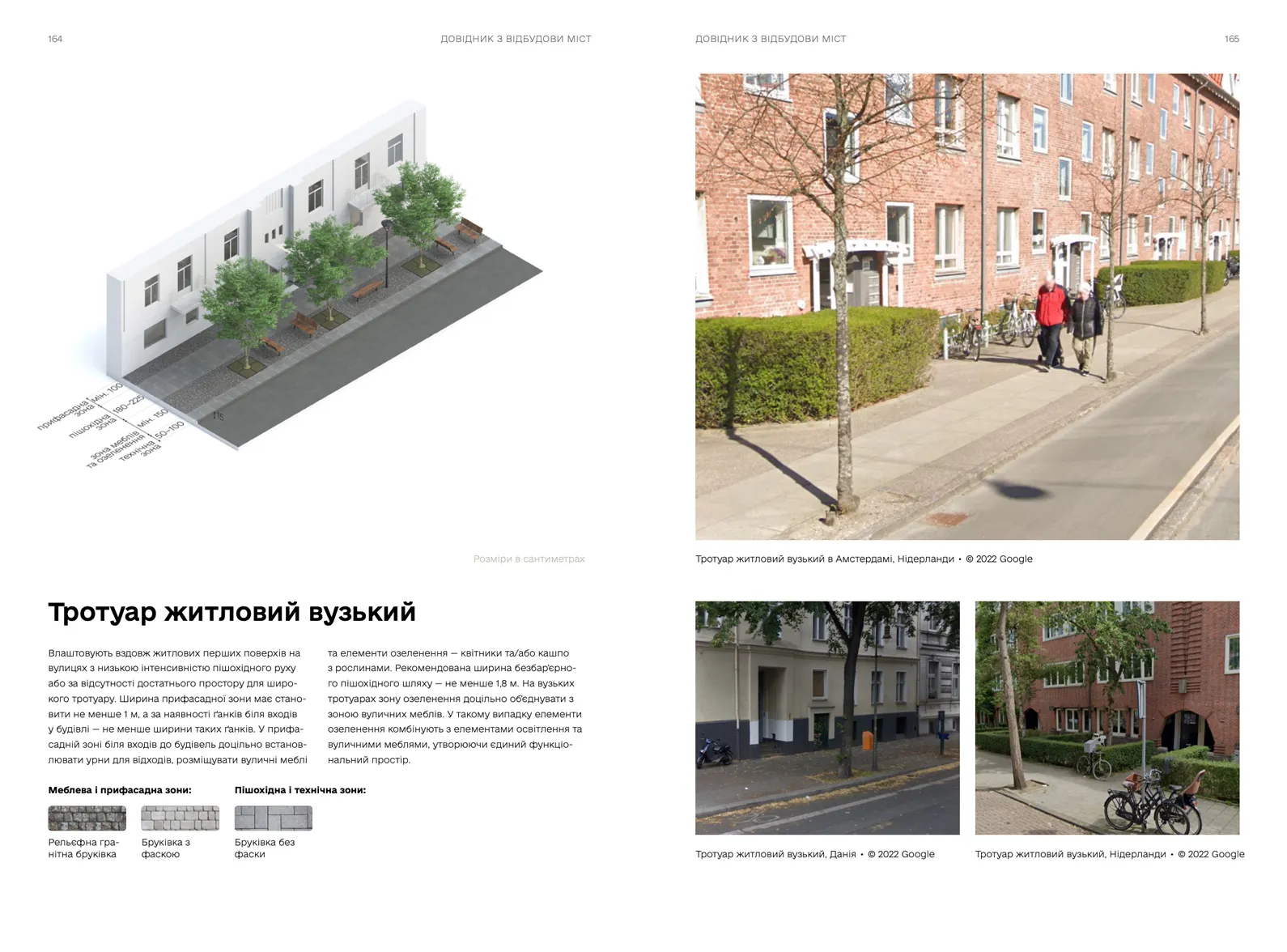Click the Amsterdam photo caption text
Image resolution: width=1287 pixels, height=952 pixels.
click(864, 559)
